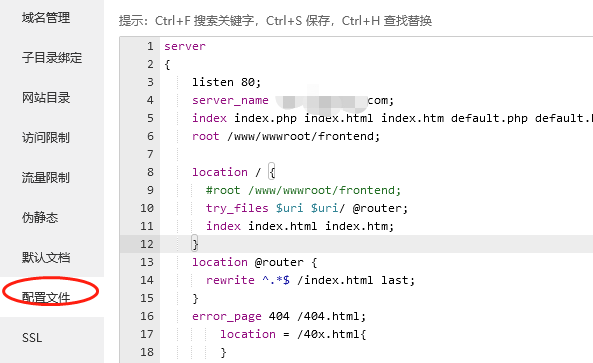Image resolution: width=593 pixels, height=363 pixels.
Task: Open the 网站目录 tab
Action: pyautogui.click(x=46, y=98)
